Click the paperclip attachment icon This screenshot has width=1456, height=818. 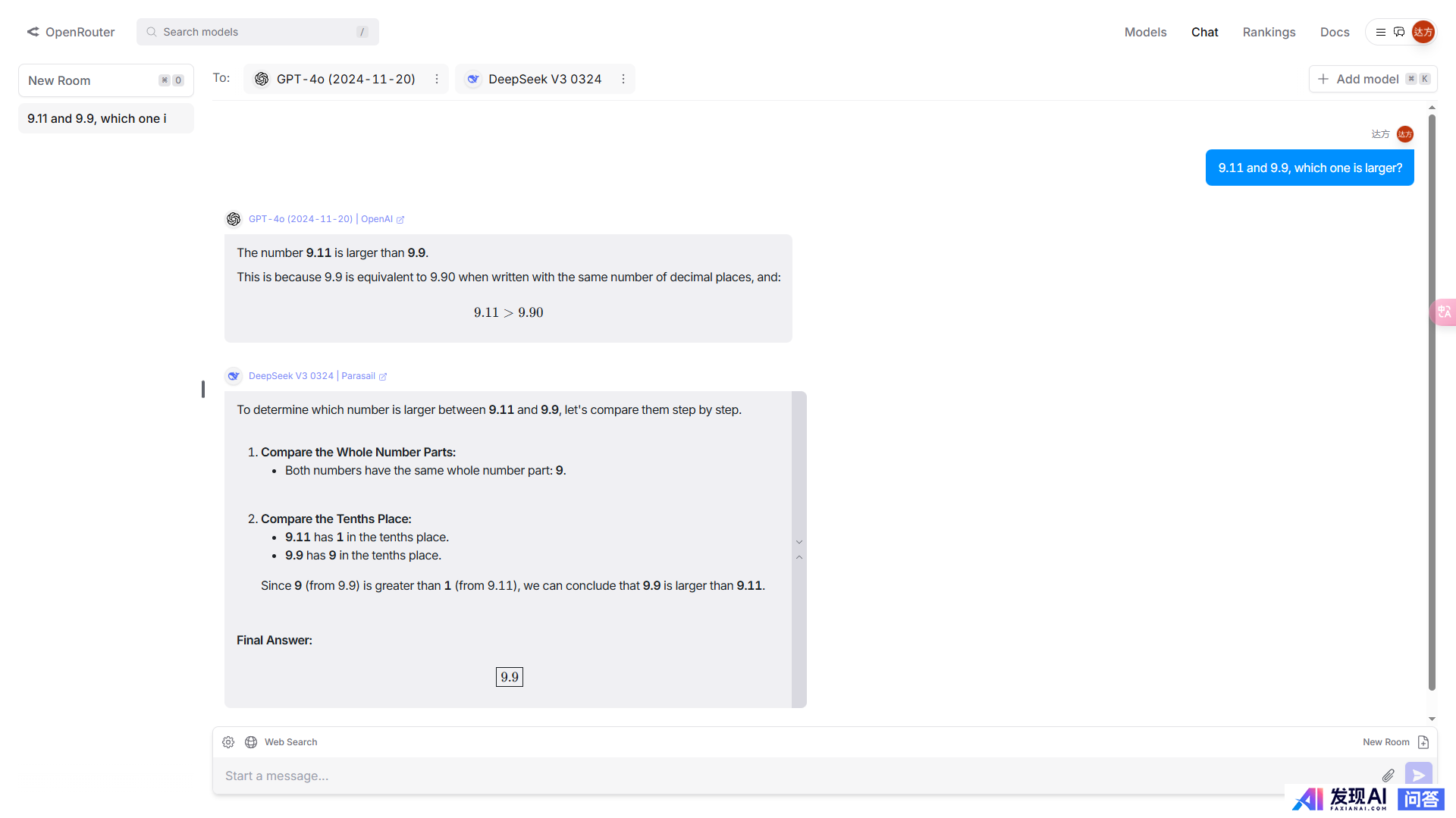pyautogui.click(x=1388, y=775)
